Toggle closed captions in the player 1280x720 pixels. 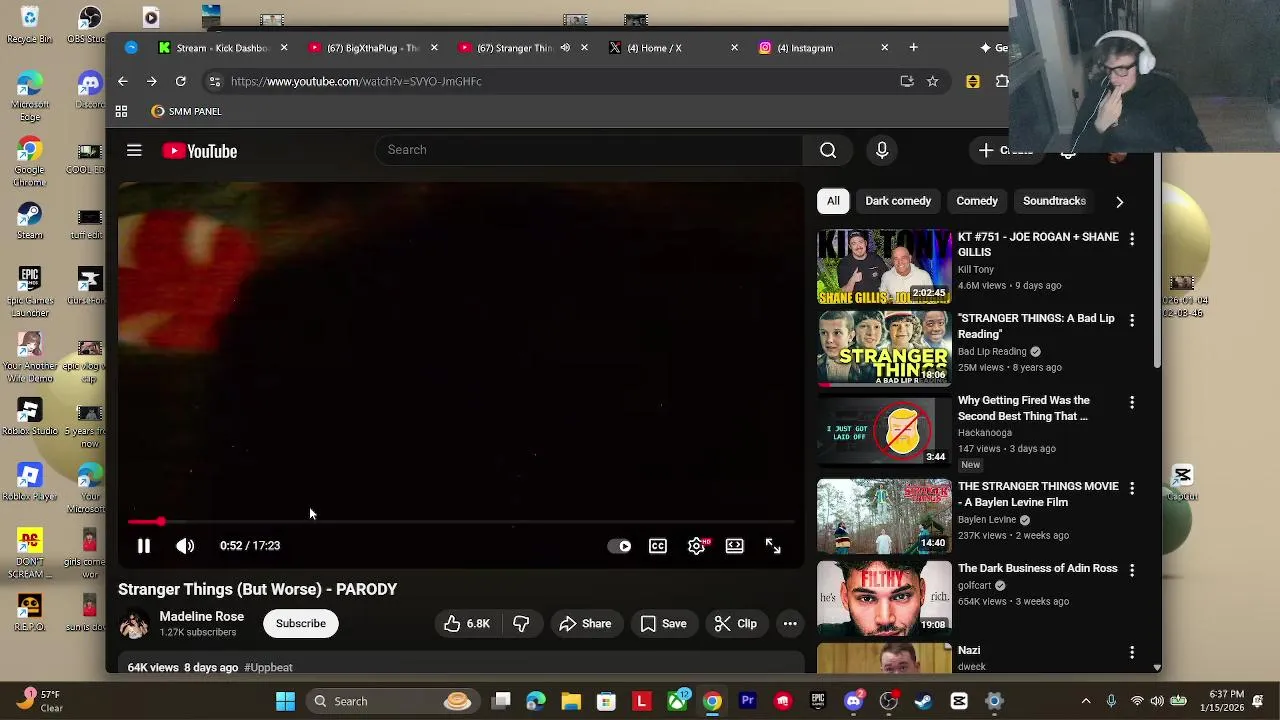tap(658, 546)
